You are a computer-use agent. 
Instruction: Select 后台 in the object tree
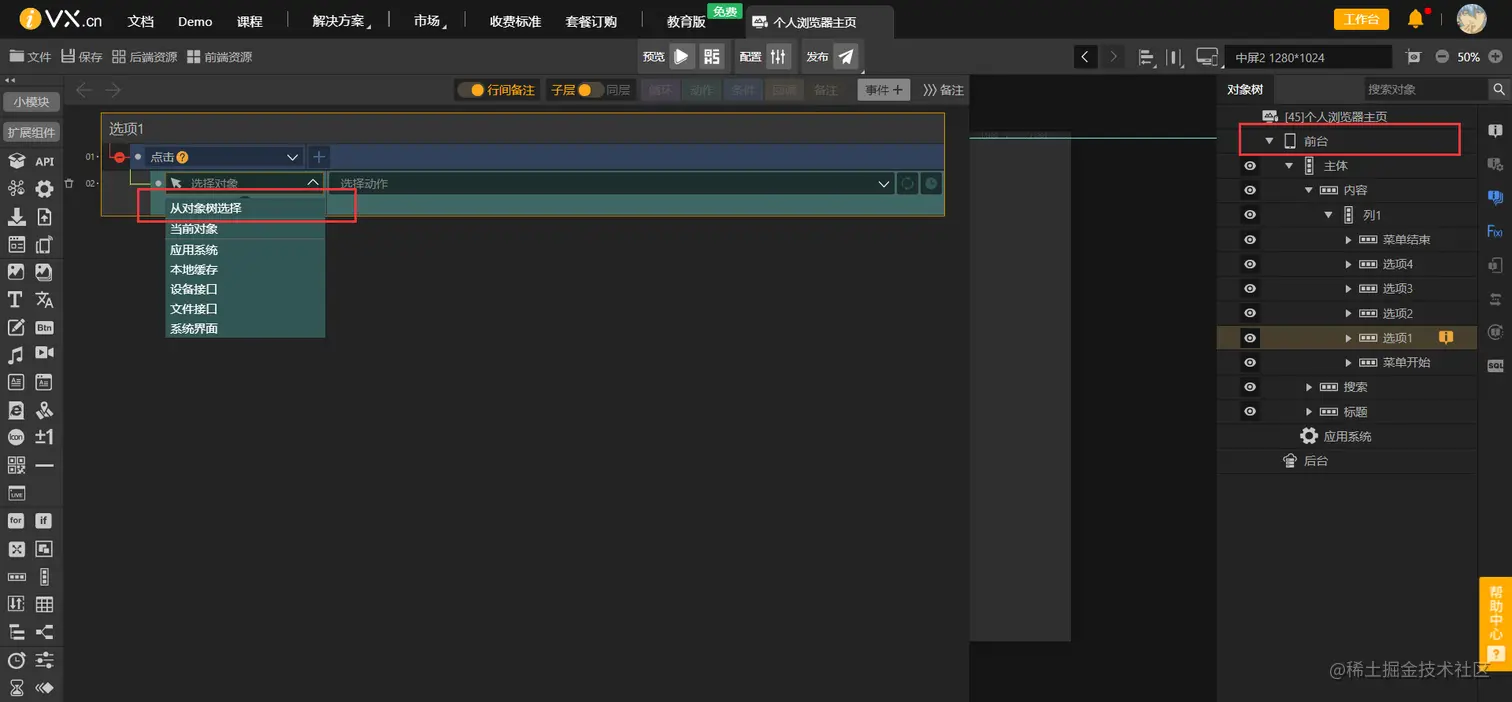pyautogui.click(x=1315, y=461)
